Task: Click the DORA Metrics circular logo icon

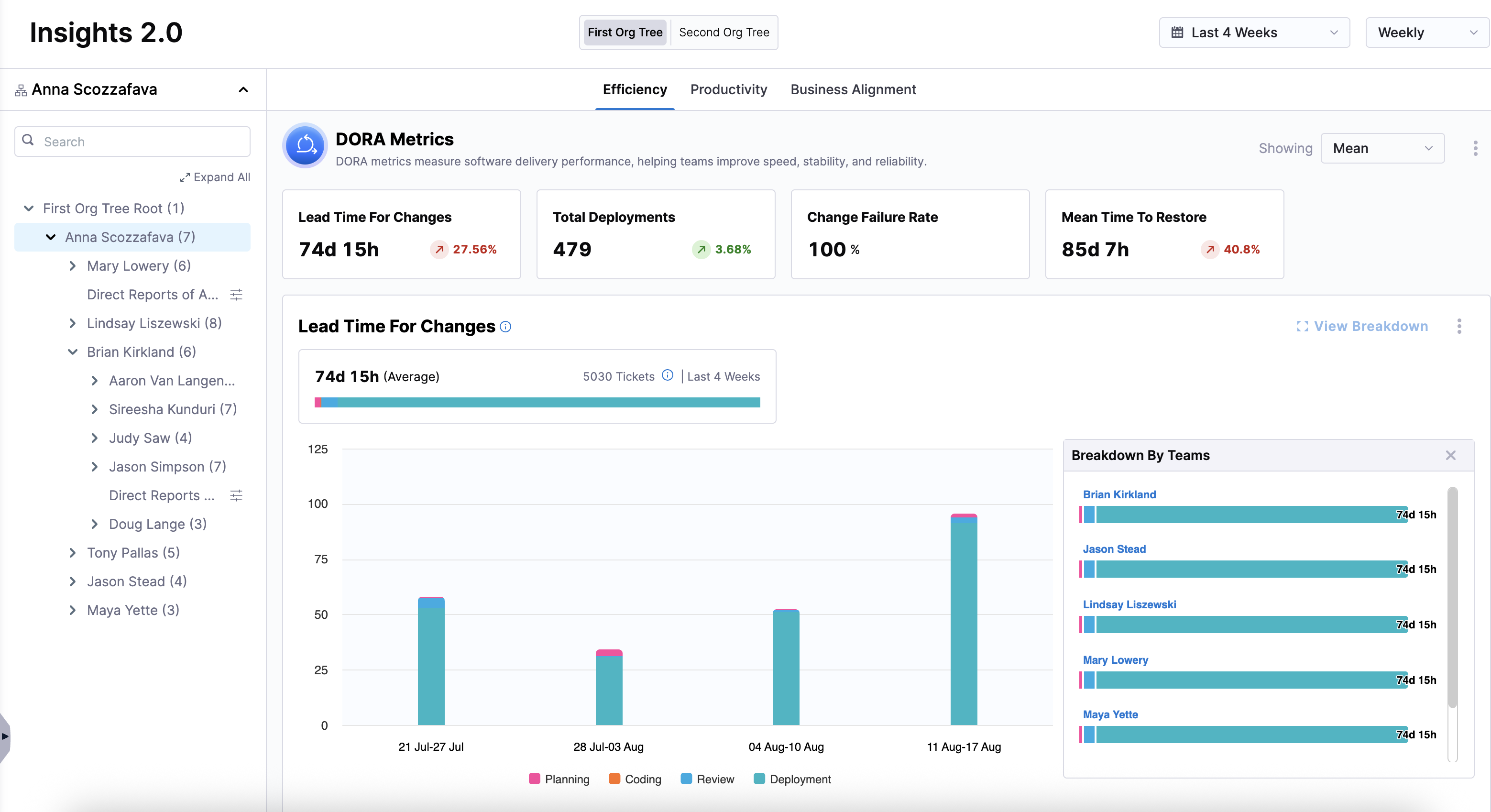Action: pos(305,146)
